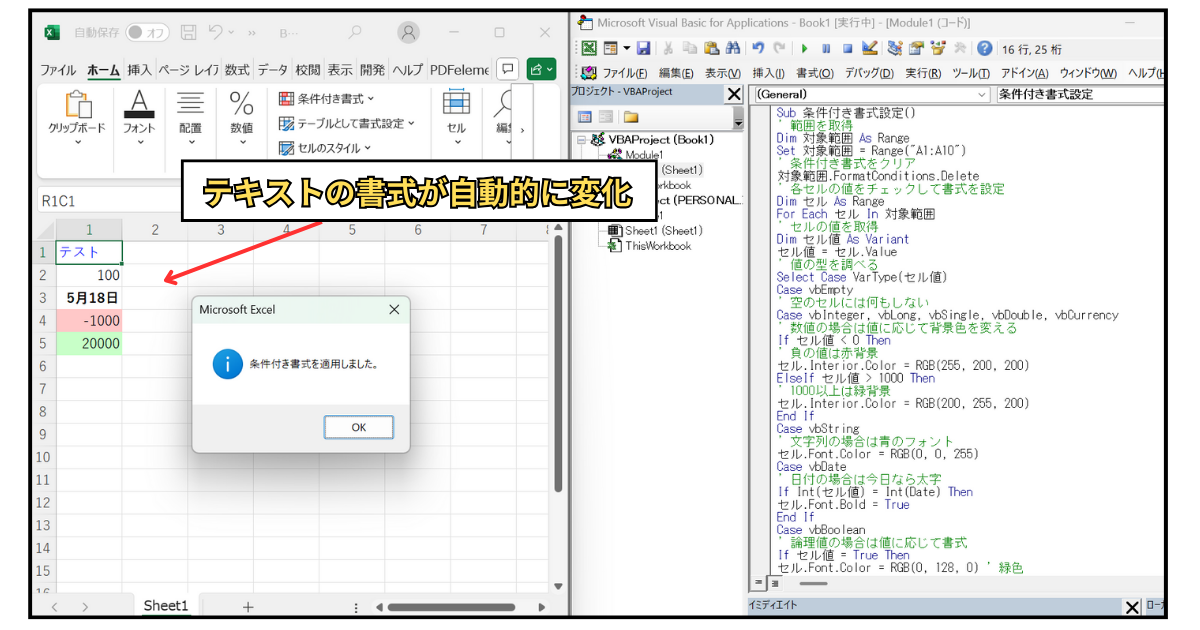Open the Insert ribbon tab

click(139, 70)
